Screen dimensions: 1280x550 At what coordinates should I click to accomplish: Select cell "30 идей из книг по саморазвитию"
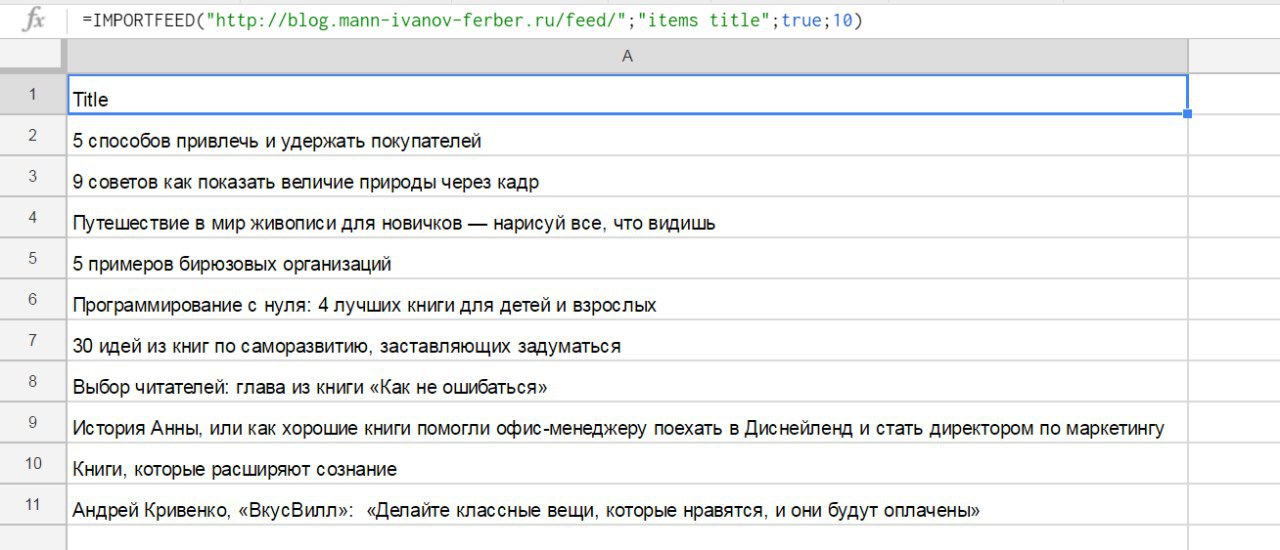628,341
